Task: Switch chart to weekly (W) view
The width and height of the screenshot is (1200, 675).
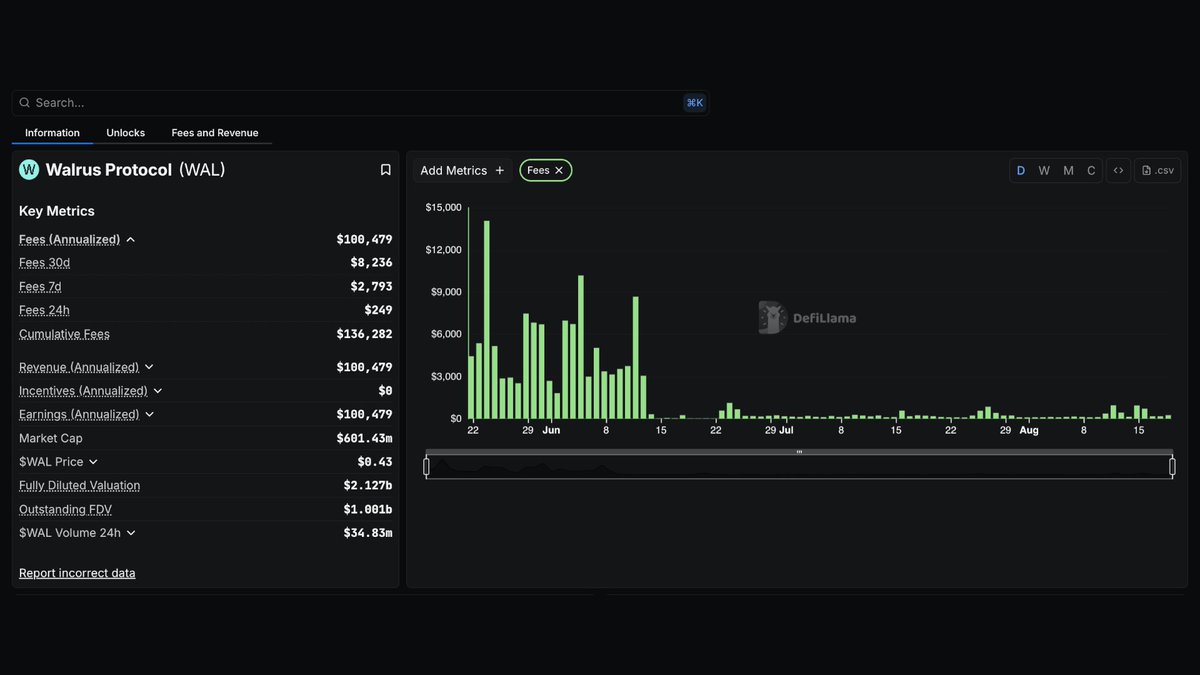Action: (1044, 171)
